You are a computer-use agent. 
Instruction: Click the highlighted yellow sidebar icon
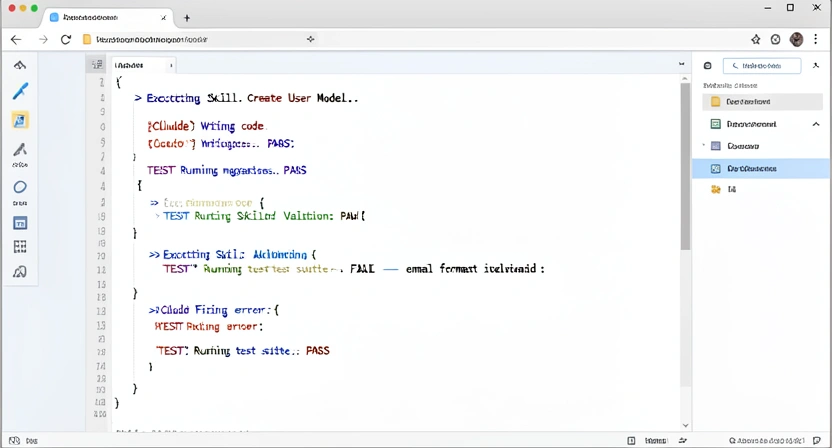click(x=20, y=120)
